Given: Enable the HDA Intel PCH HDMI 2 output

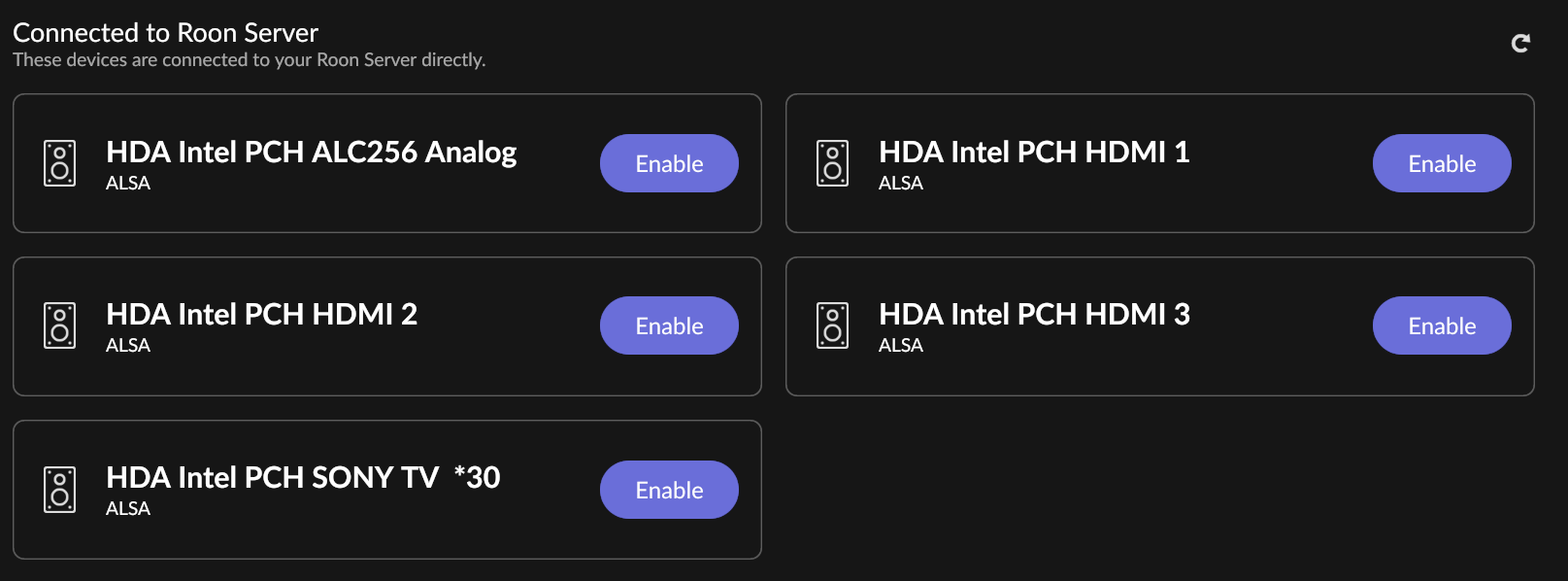Looking at the screenshot, I should pos(669,325).
